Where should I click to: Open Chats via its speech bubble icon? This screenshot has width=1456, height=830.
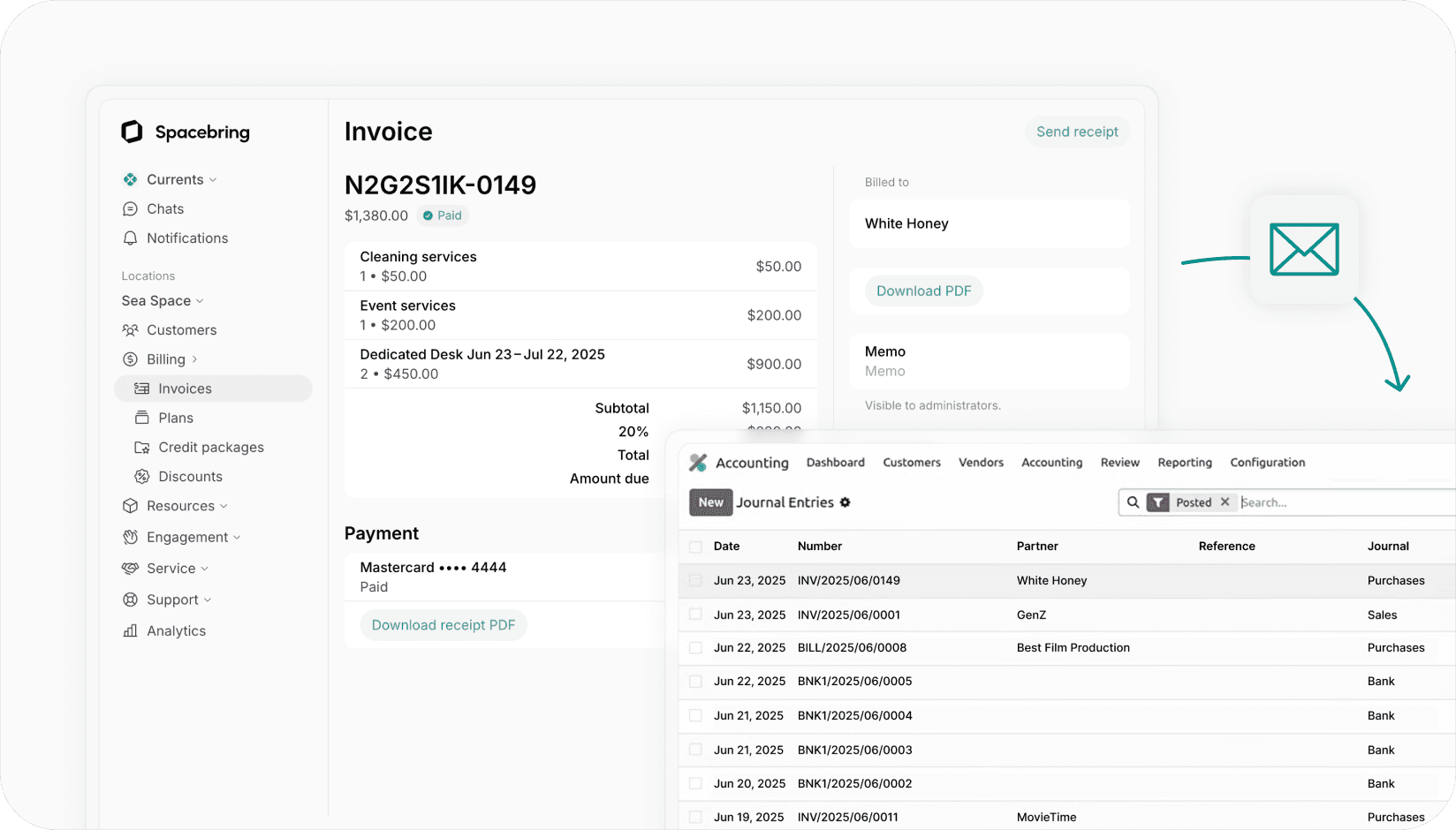[130, 209]
